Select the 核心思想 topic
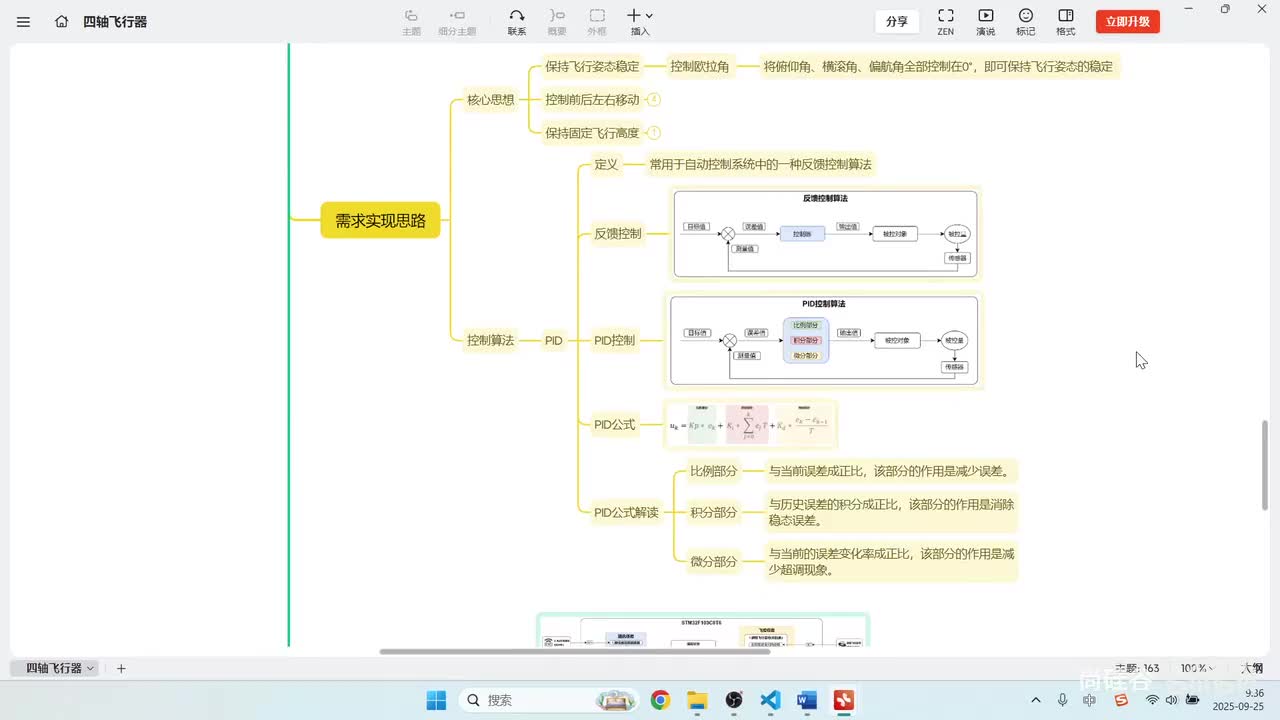This screenshot has width=1280, height=720. pyautogui.click(x=490, y=99)
